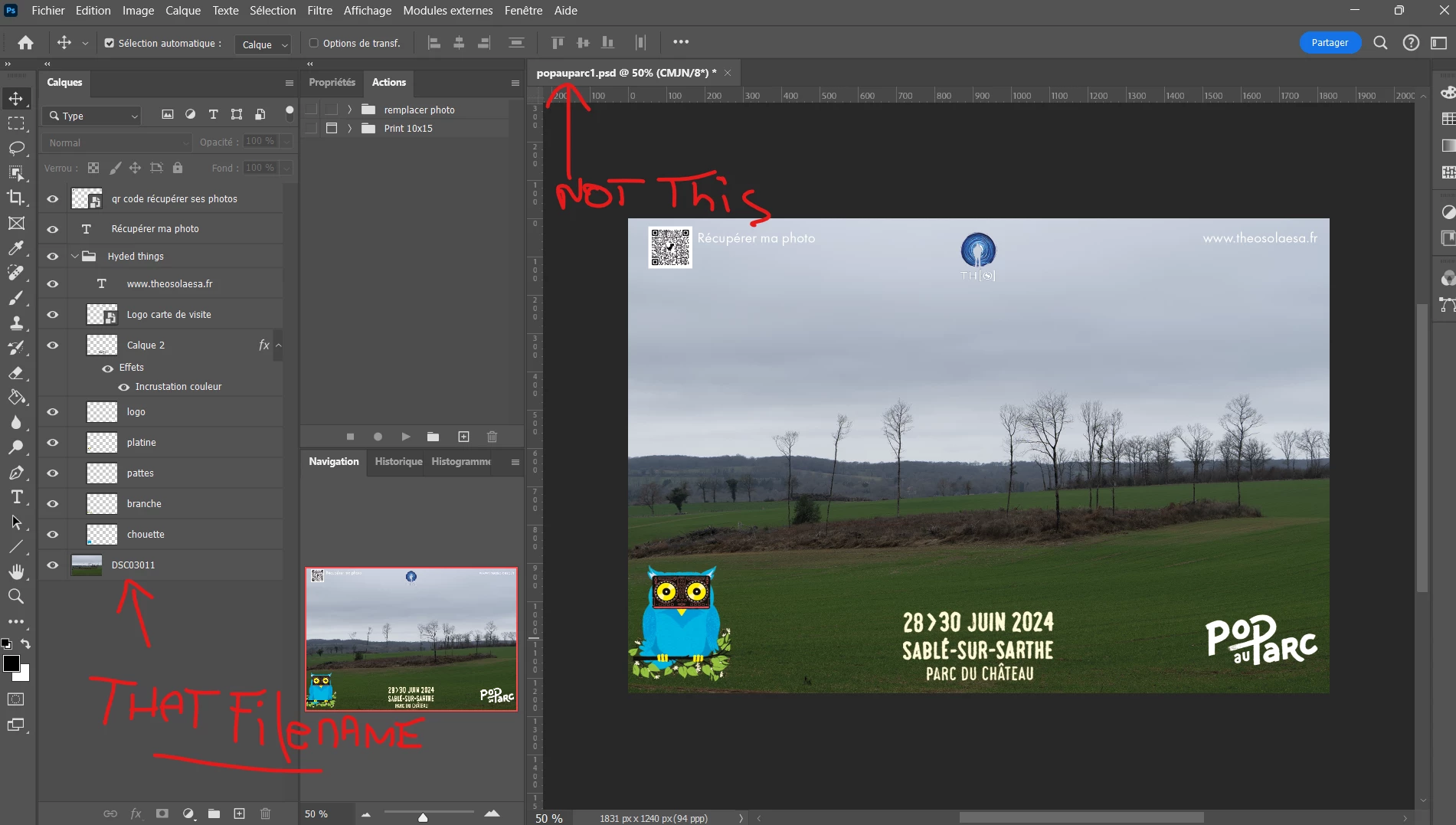Collapse Calque 2 layer effects
1456x825 pixels.
pyautogui.click(x=279, y=345)
